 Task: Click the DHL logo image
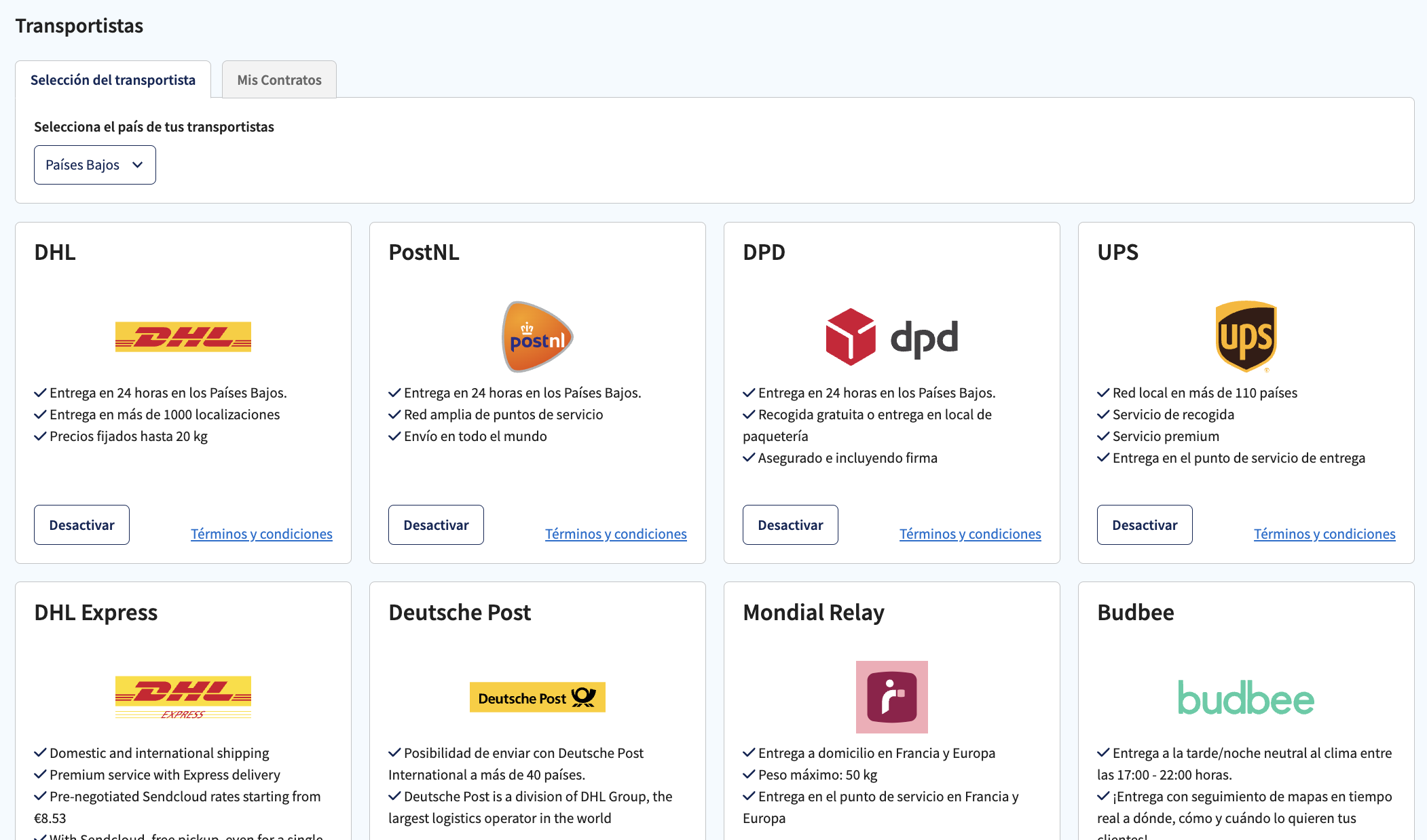coord(183,337)
